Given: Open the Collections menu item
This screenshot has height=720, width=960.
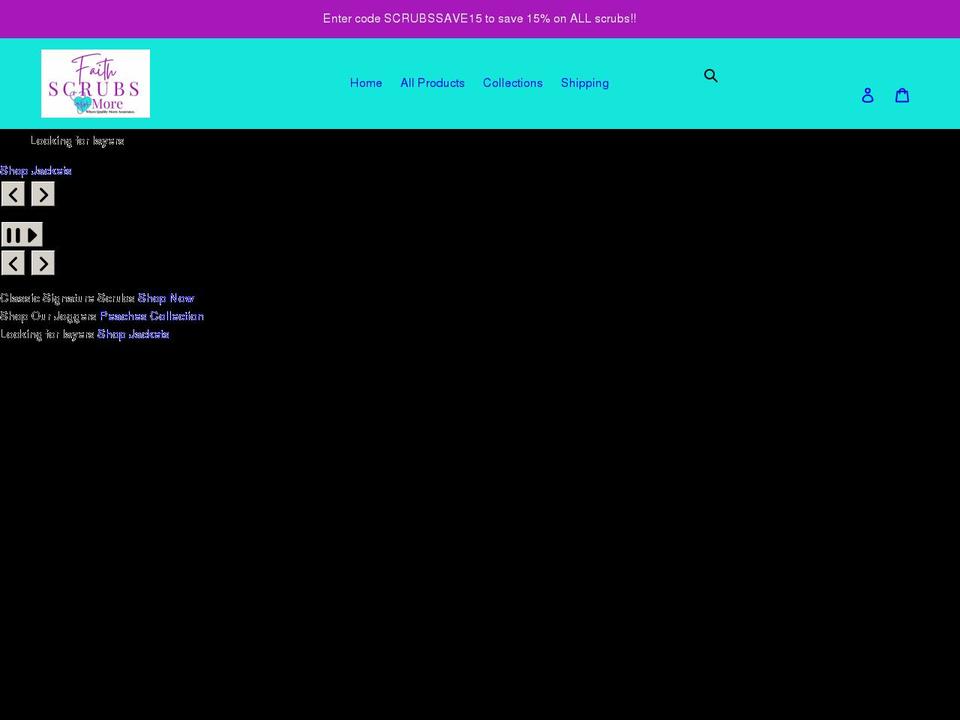Looking at the screenshot, I should tap(512, 83).
